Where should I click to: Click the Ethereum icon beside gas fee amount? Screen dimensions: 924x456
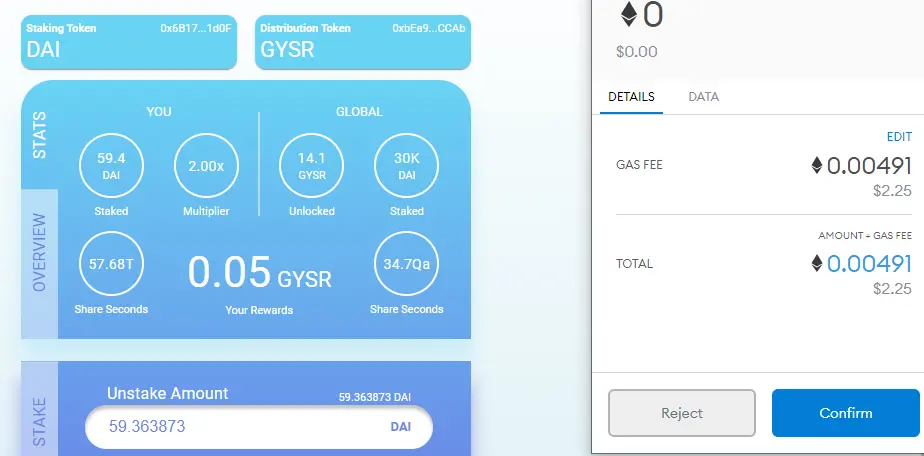tap(817, 166)
